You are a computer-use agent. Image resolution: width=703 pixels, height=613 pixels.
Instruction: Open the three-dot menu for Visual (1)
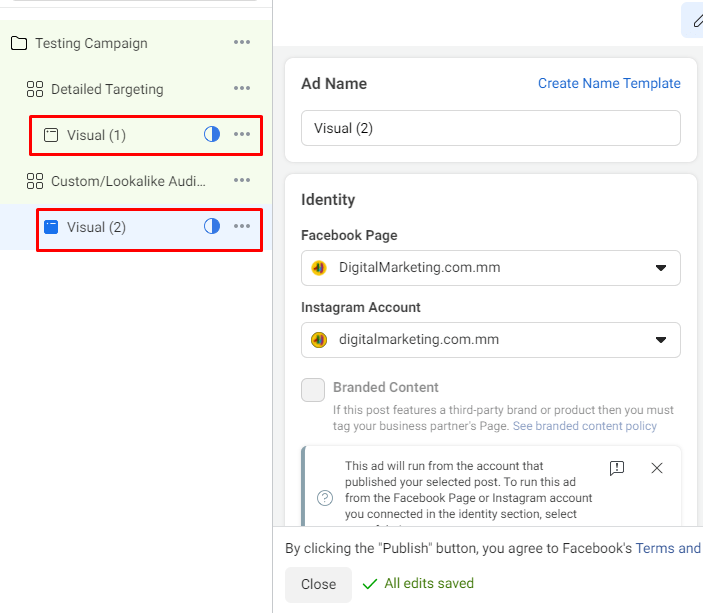pyautogui.click(x=242, y=135)
